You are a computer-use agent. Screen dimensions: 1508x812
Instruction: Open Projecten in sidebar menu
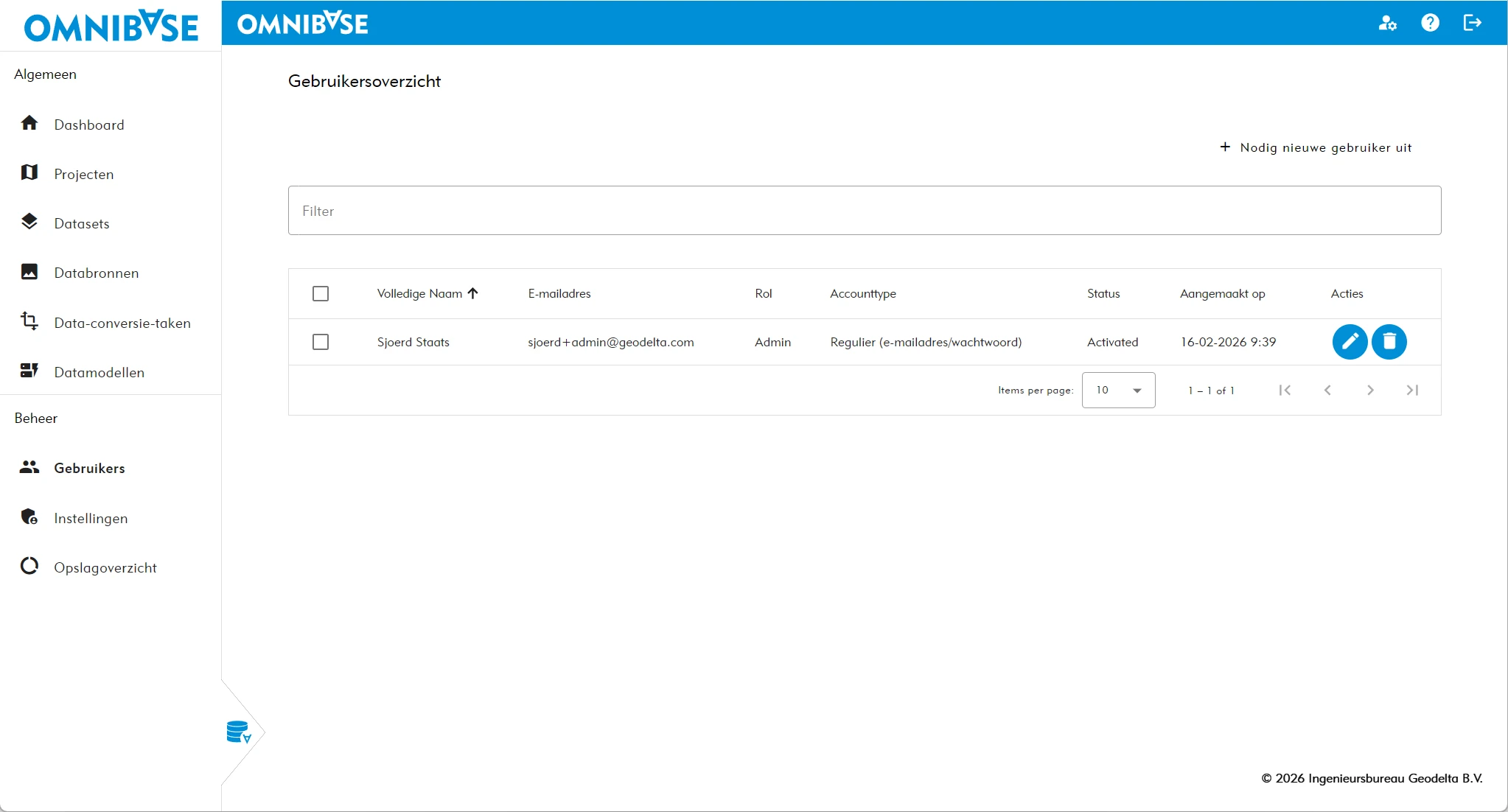coord(83,174)
